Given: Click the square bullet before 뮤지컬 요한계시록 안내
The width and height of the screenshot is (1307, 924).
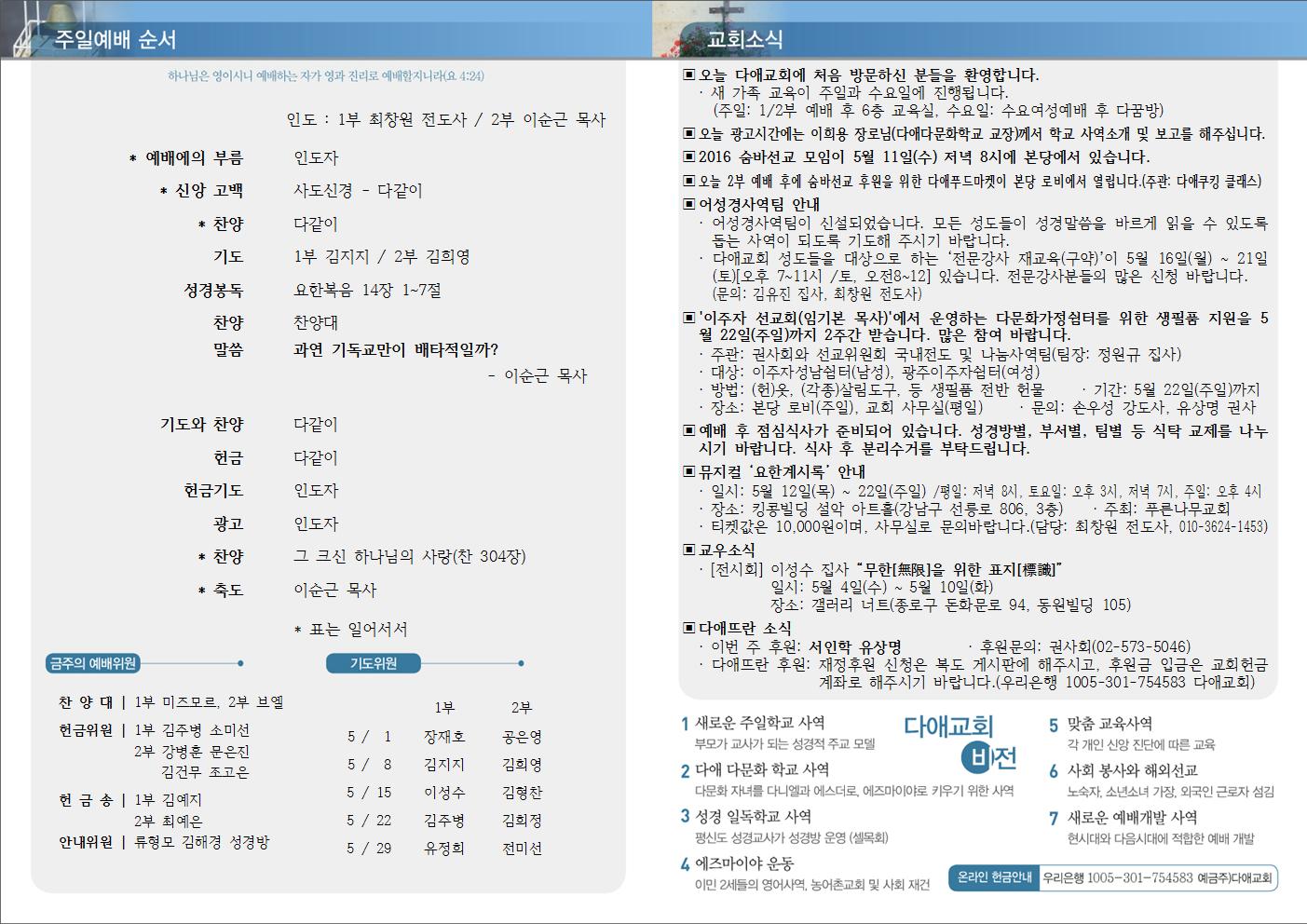Looking at the screenshot, I should pos(689,472).
